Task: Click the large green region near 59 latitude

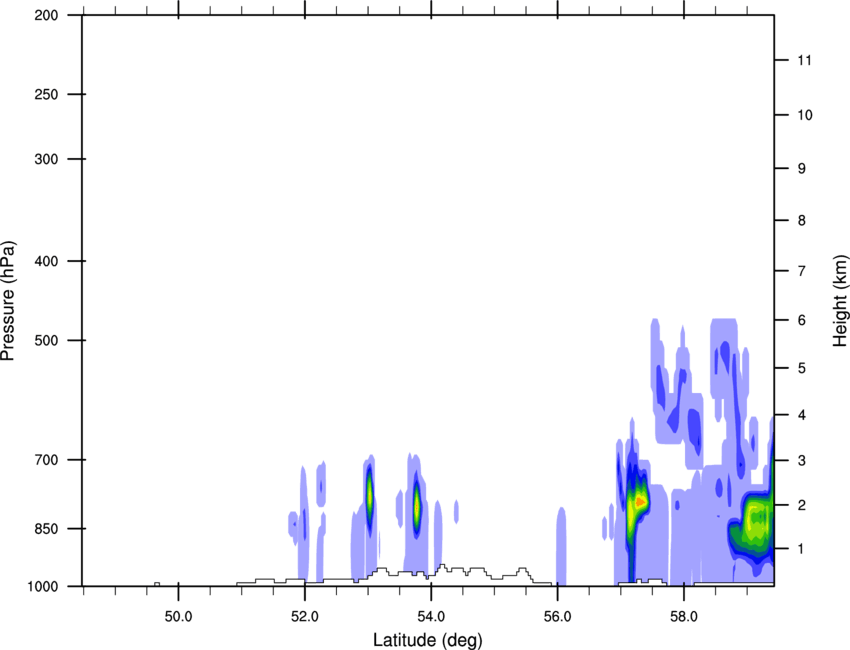Action: pos(756,519)
